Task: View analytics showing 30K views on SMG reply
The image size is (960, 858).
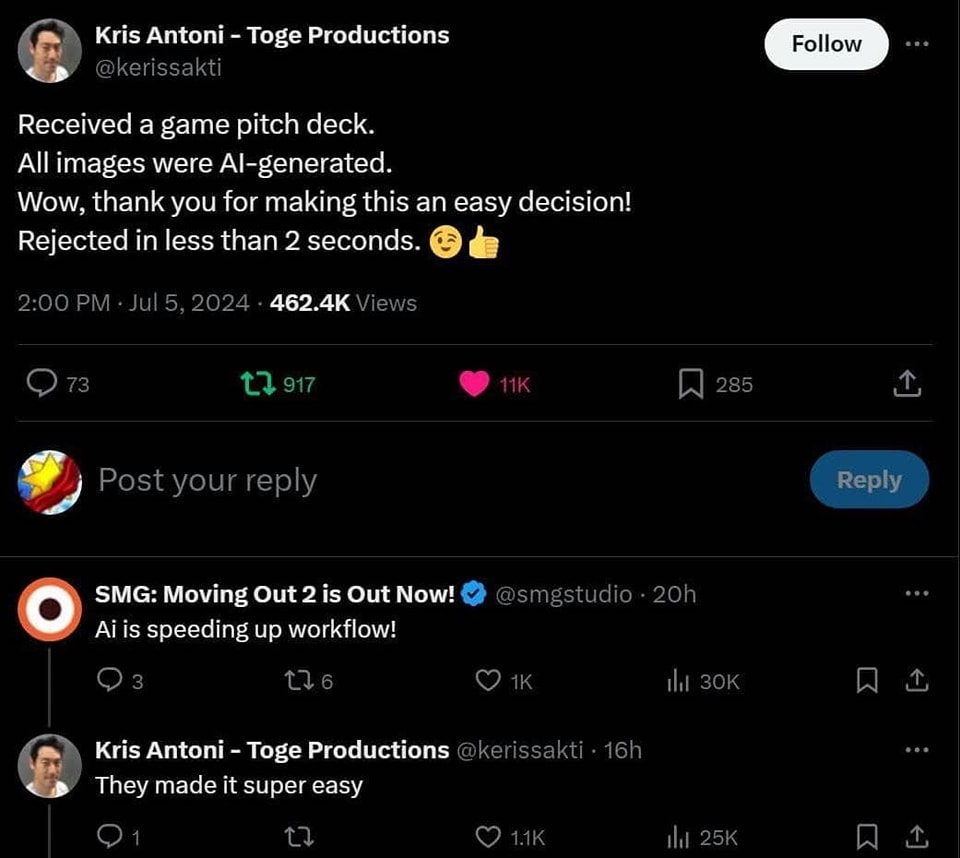Action: 703,681
